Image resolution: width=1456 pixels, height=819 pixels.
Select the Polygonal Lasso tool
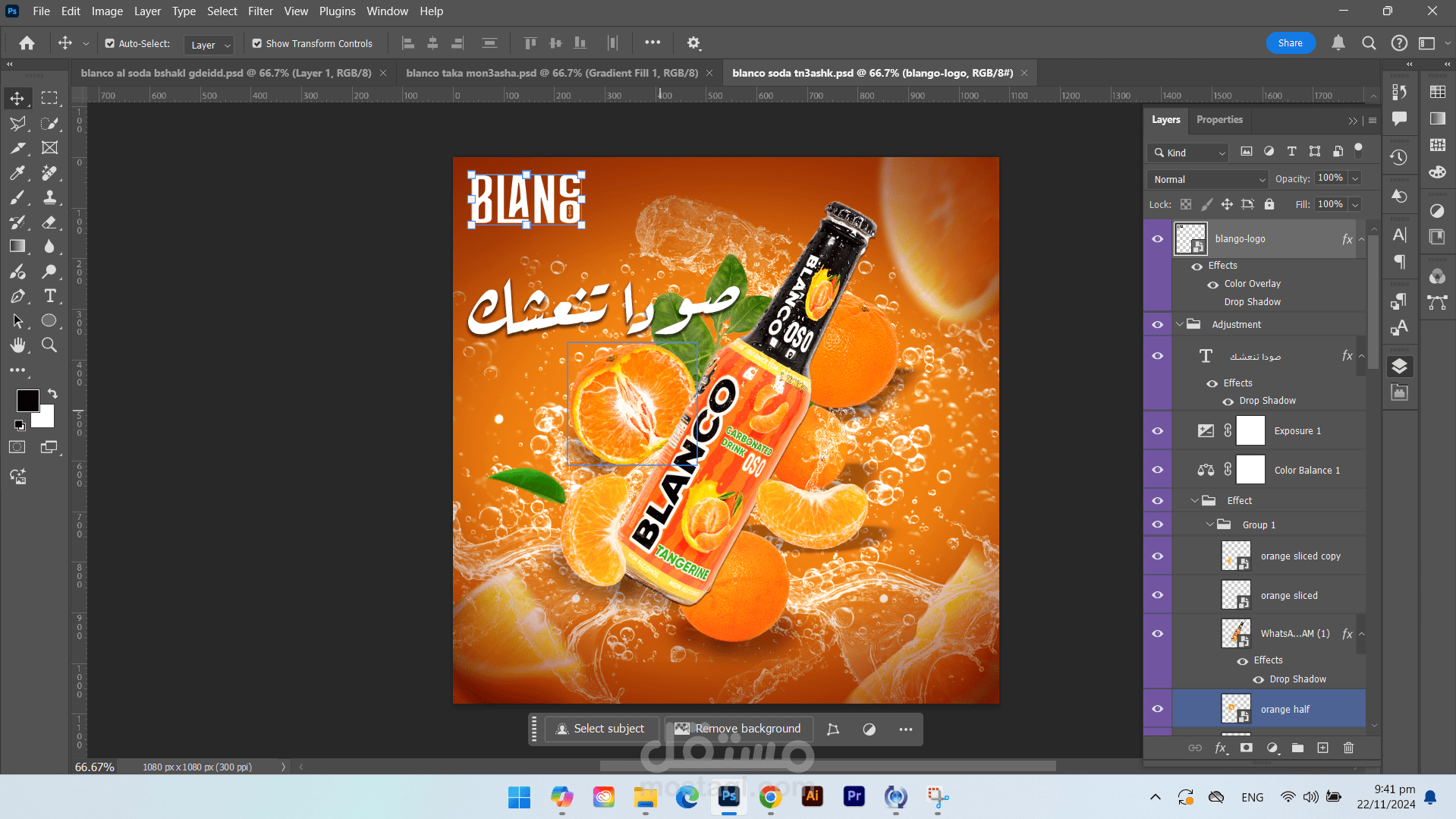(x=17, y=123)
